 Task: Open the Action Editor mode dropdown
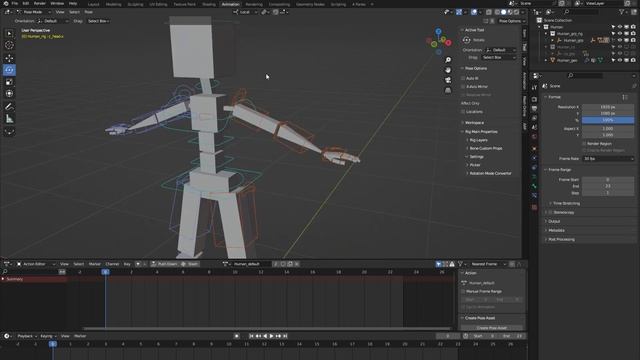coord(36,264)
